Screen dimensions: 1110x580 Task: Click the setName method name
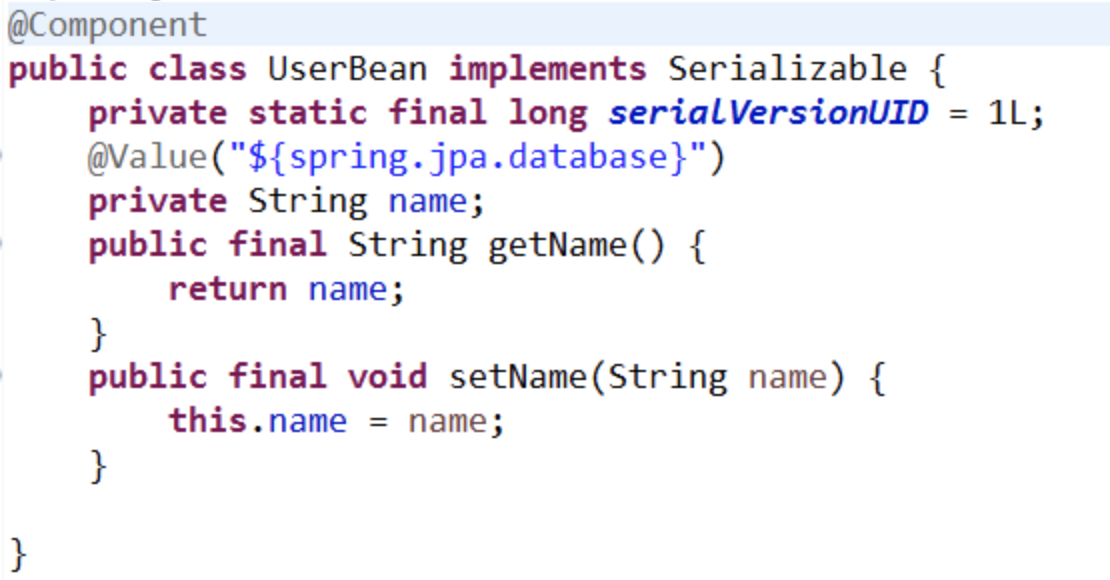pyautogui.click(x=517, y=377)
